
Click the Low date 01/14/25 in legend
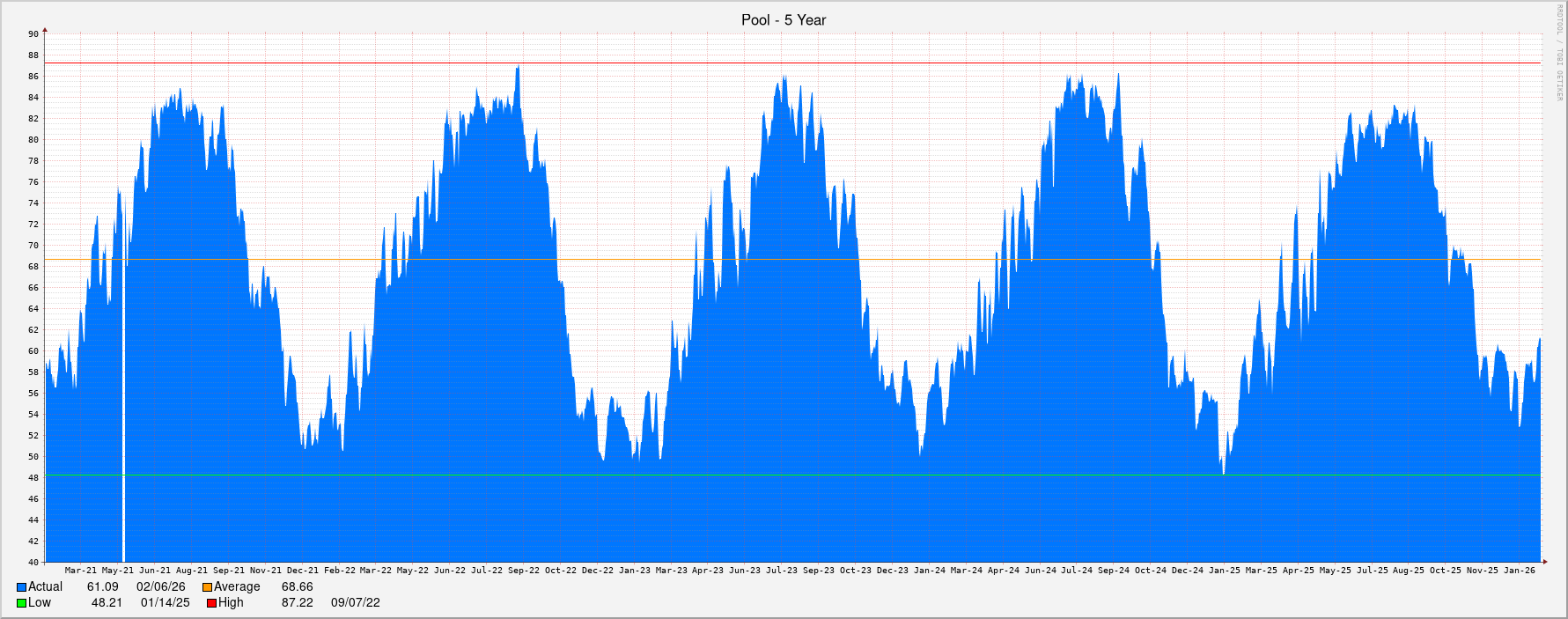[x=166, y=603]
